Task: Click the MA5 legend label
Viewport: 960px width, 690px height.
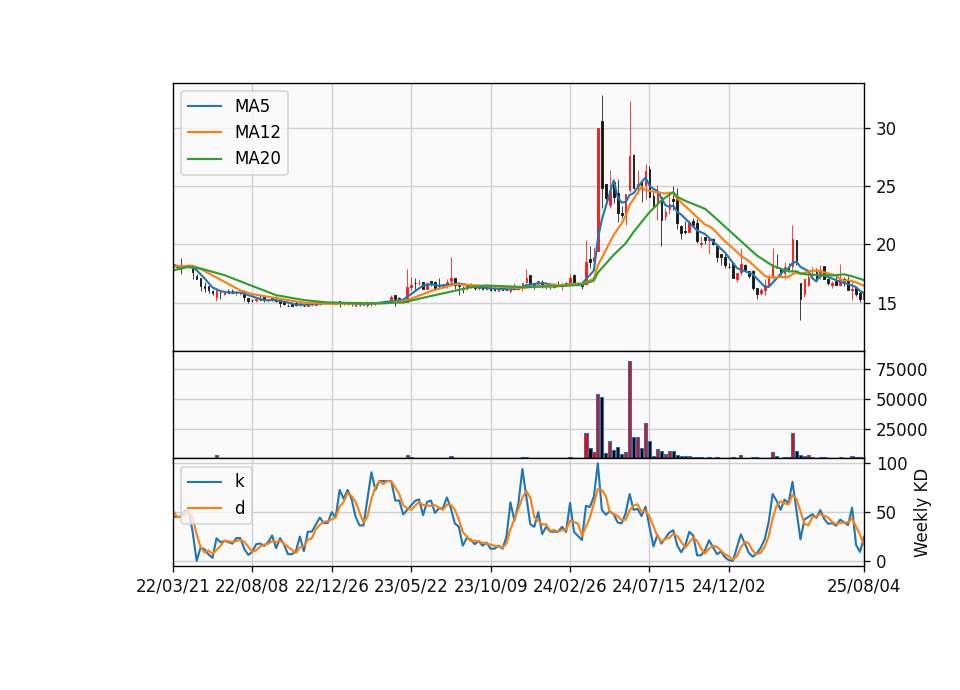Action: [x=252, y=106]
